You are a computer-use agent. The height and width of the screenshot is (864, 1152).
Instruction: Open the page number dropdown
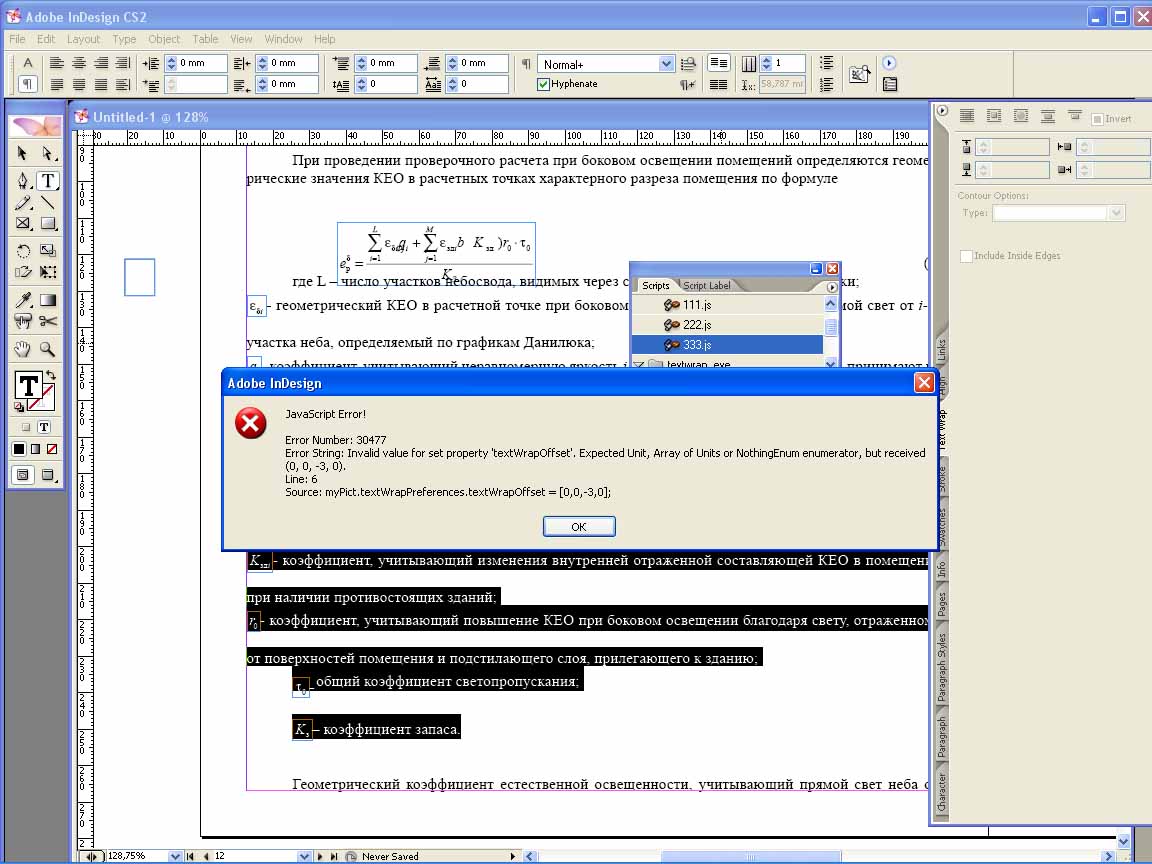(x=304, y=857)
